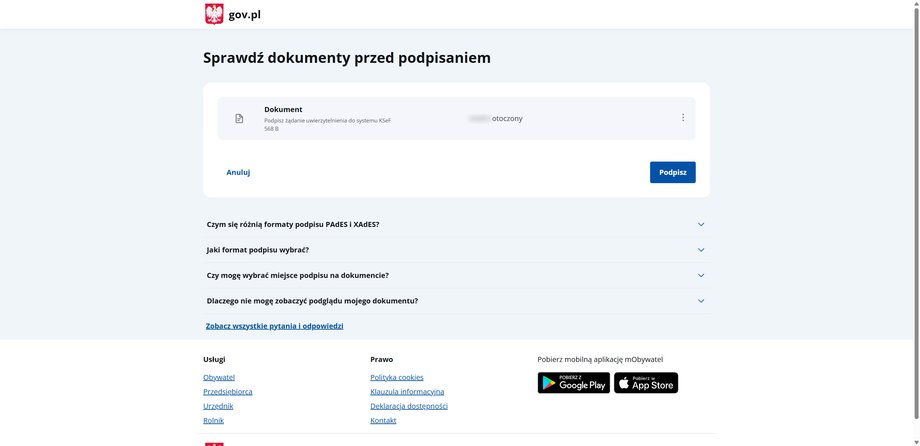Click the Usługi footer heading
Viewport: 920px width, 446px height.
(214, 360)
